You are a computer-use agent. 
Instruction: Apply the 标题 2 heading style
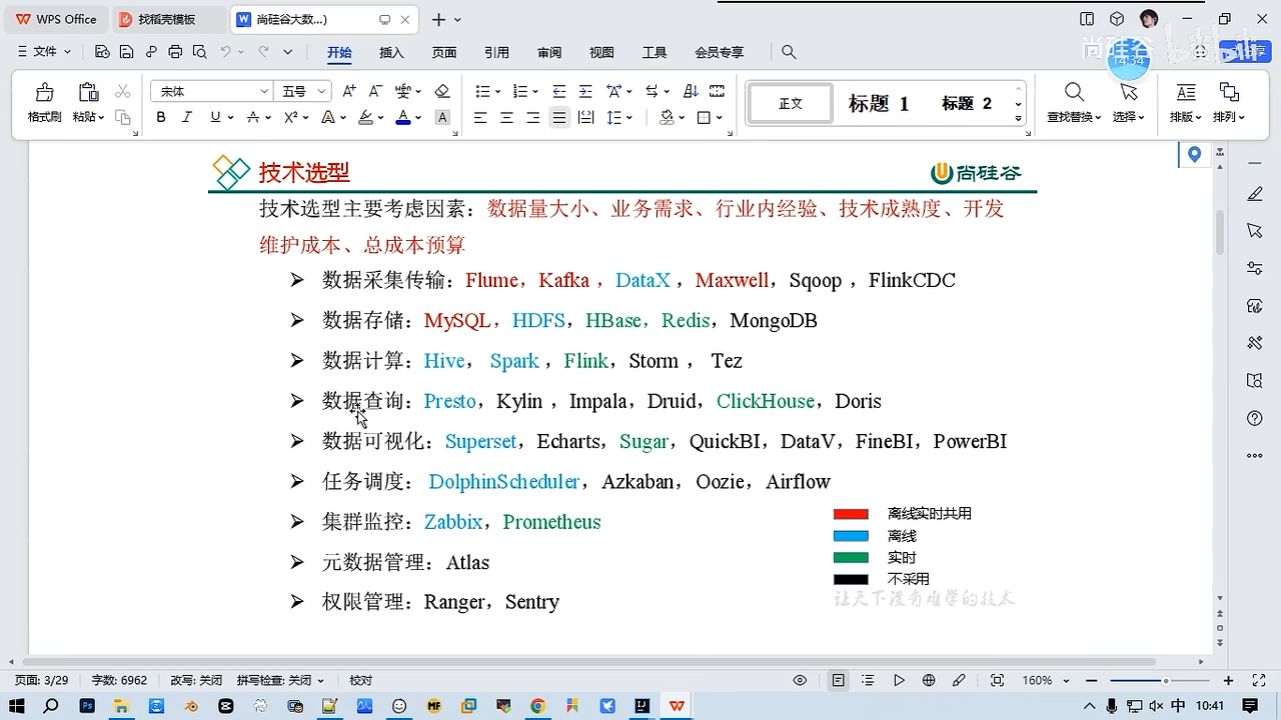966,103
